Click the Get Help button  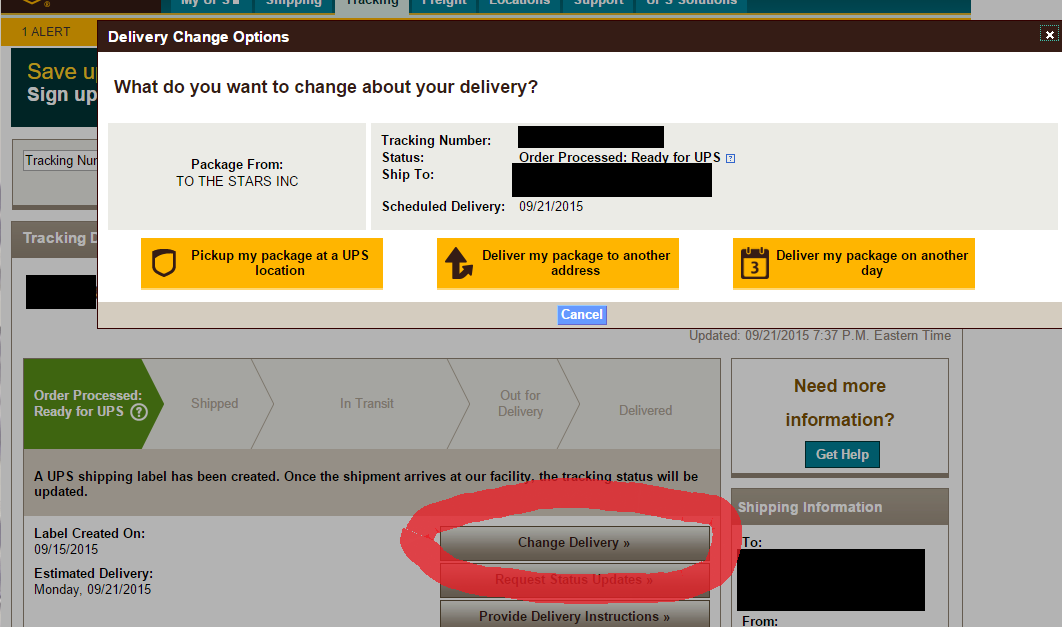click(842, 454)
